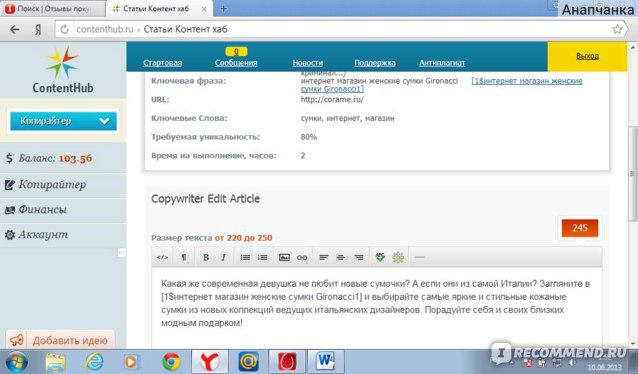638x374 pixels.
Task: Select the Статьи Контент хаб tab
Action: pos(156,9)
